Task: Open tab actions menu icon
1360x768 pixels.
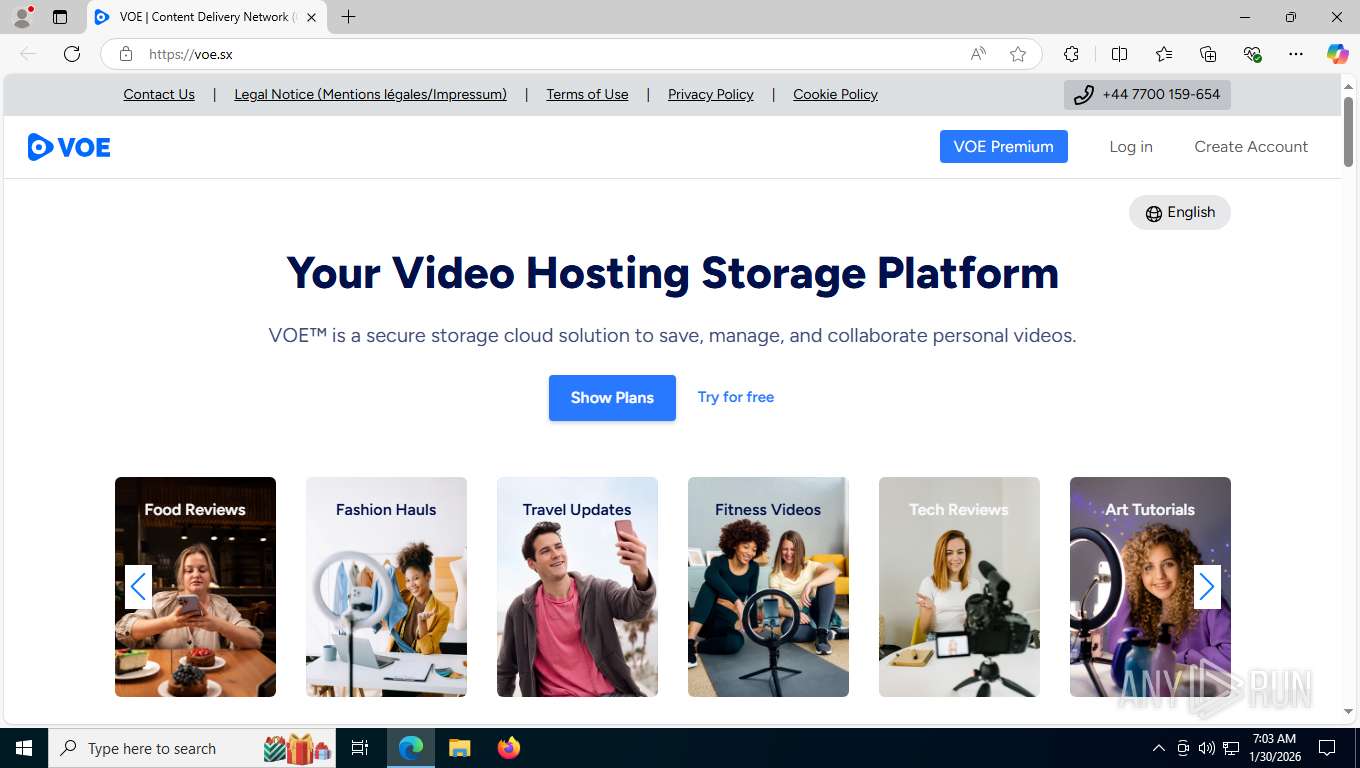Action: (60, 17)
